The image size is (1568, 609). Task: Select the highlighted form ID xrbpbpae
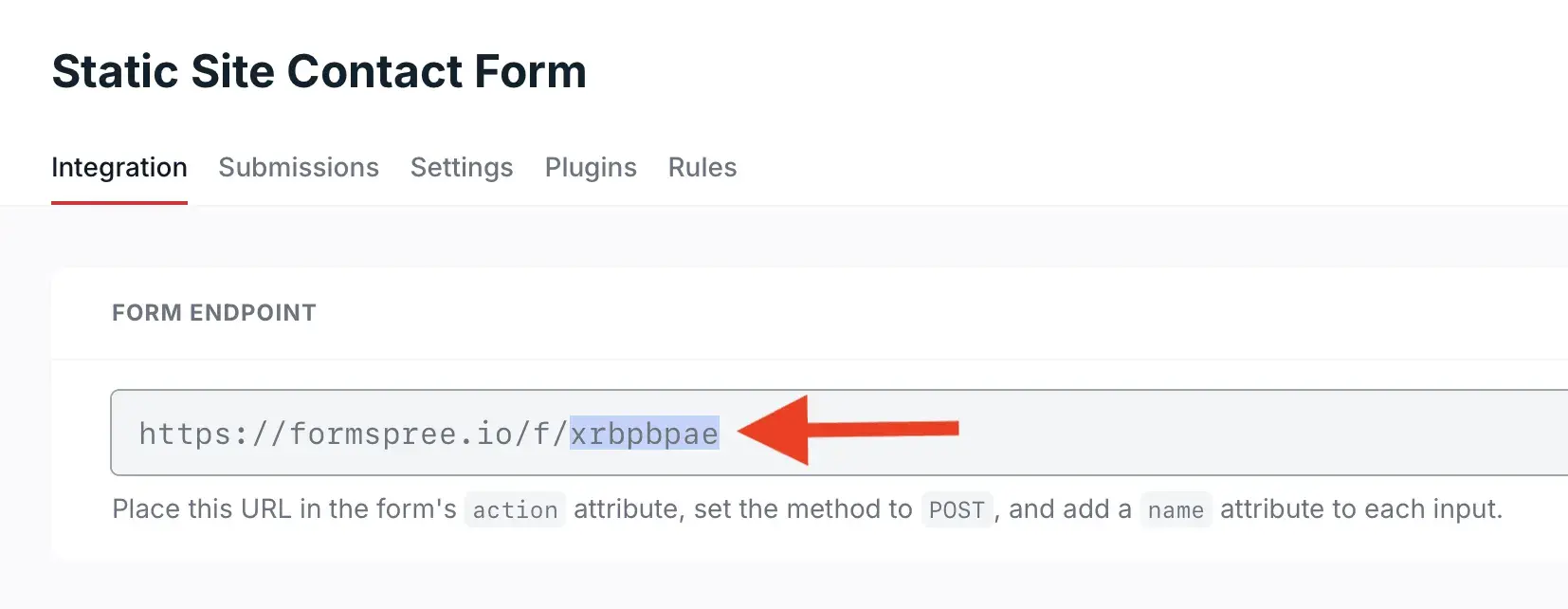(x=643, y=434)
